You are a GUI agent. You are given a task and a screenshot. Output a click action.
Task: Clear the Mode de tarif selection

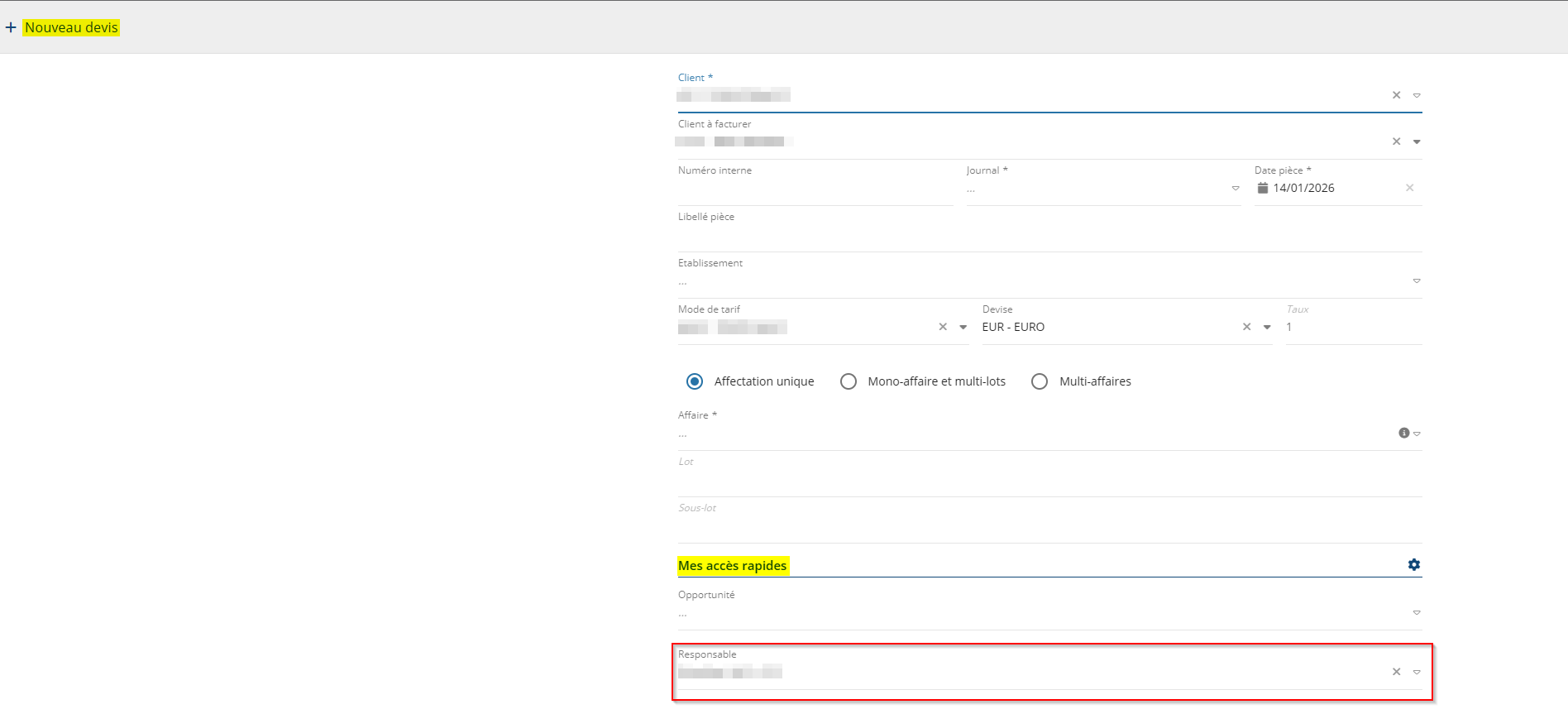click(x=943, y=327)
